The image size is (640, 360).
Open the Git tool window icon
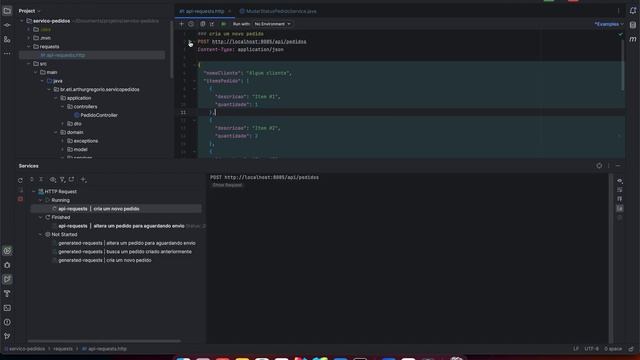[7, 336]
